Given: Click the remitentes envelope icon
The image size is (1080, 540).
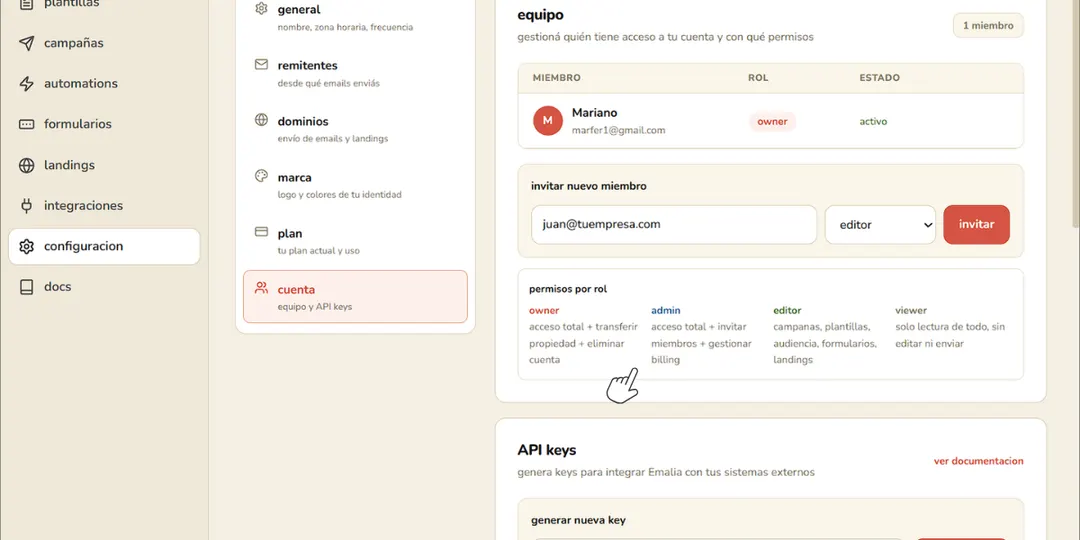Looking at the screenshot, I should [261, 64].
